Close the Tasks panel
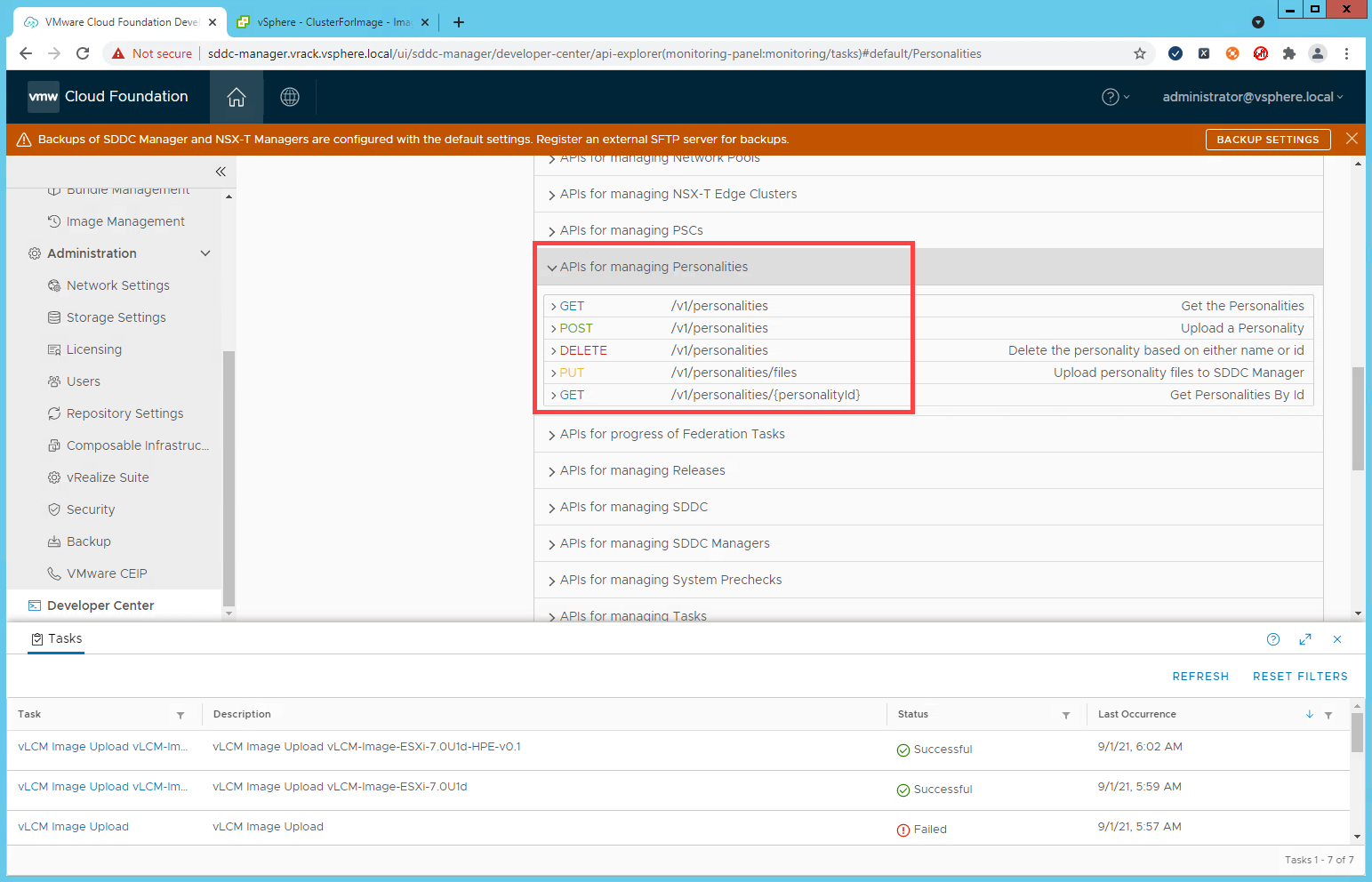1372x882 pixels. 1337,639
